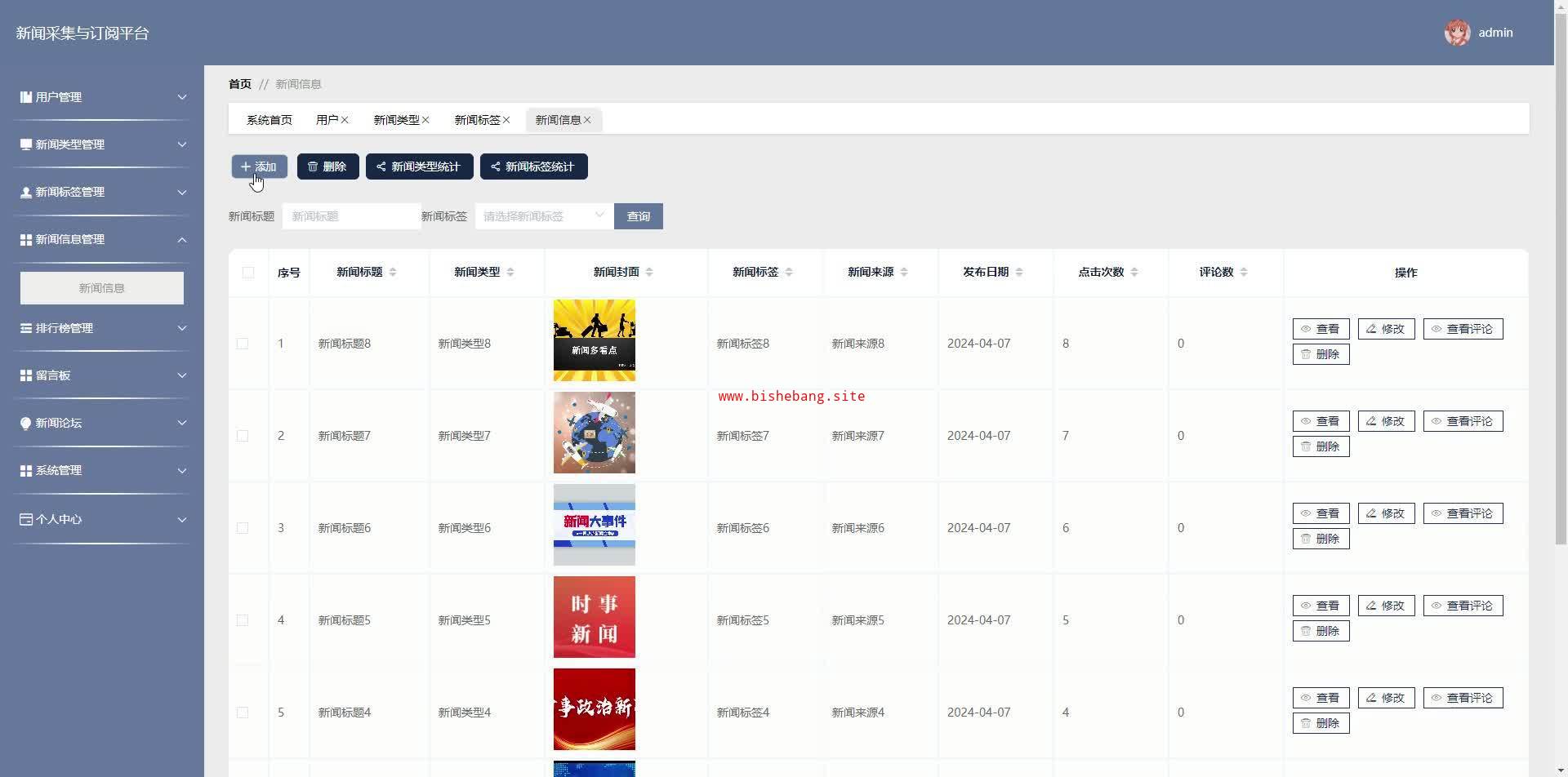Image resolution: width=1568 pixels, height=777 pixels.
Task: Click the 留言板 grid icon in sidebar
Action: (26, 375)
